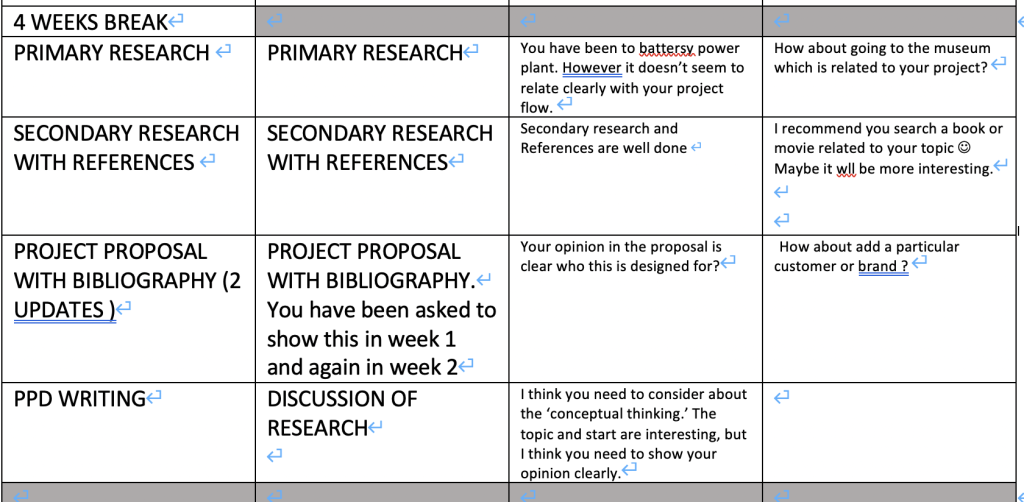
Task: Click the '4 WEEKS BREAK' cell text
Action: (x=90, y=22)
